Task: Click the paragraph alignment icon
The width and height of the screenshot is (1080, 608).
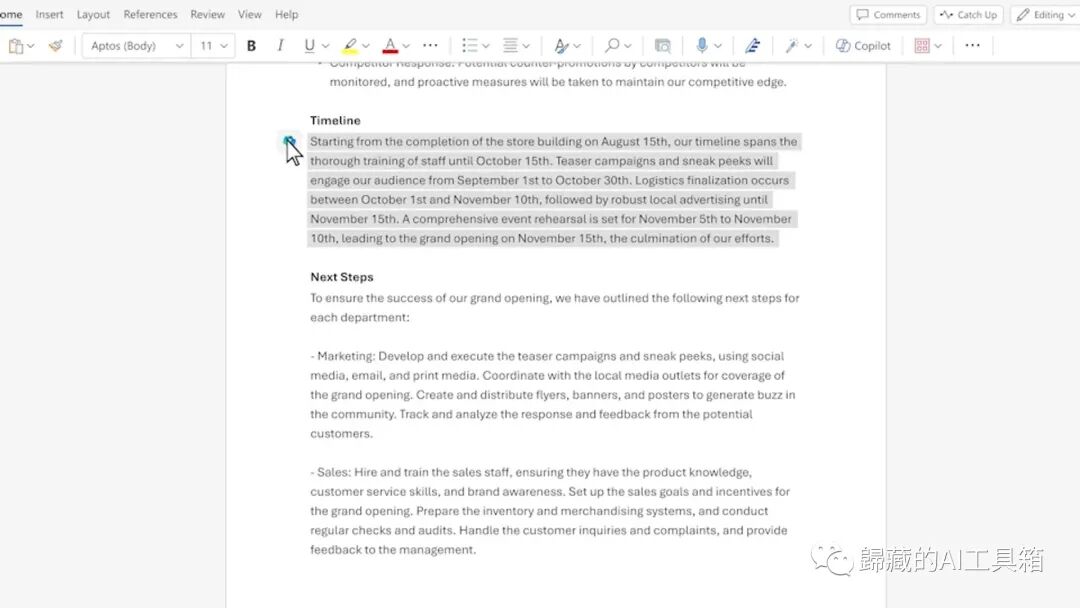Action: pyautogui.click(x=510, y=46)
